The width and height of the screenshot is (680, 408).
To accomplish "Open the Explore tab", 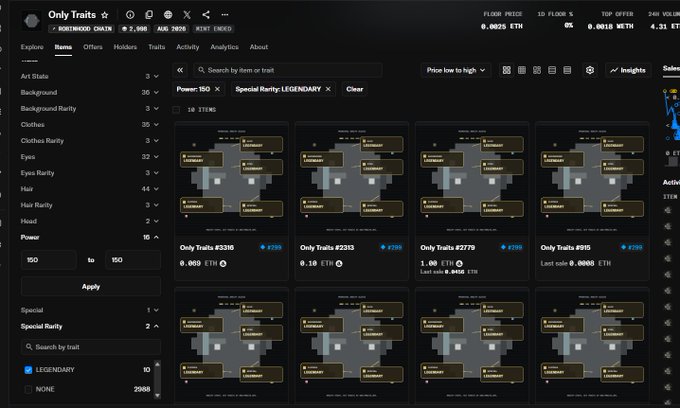I will (32, 47).
